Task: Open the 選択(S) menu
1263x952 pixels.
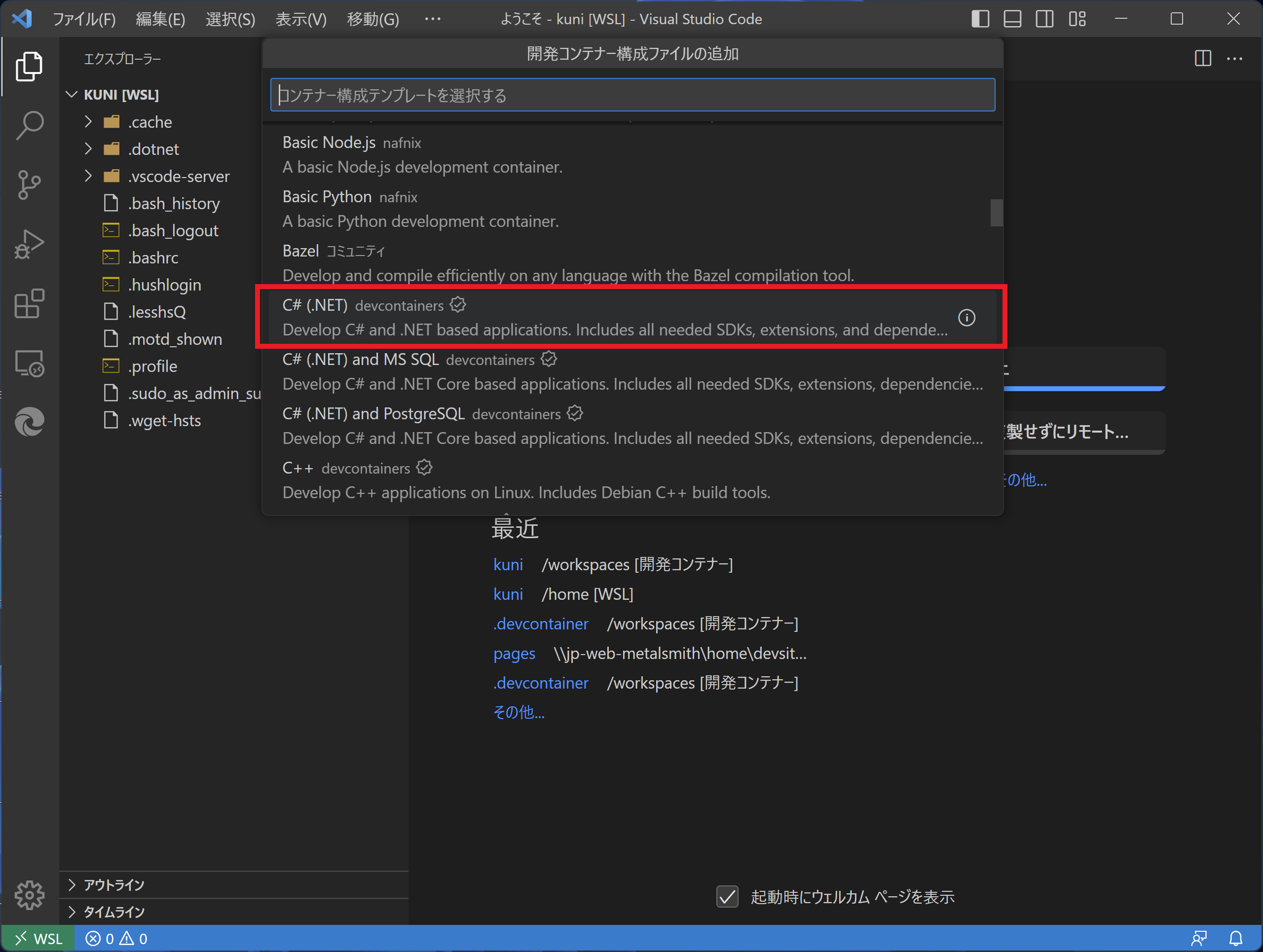Action: 231,19
